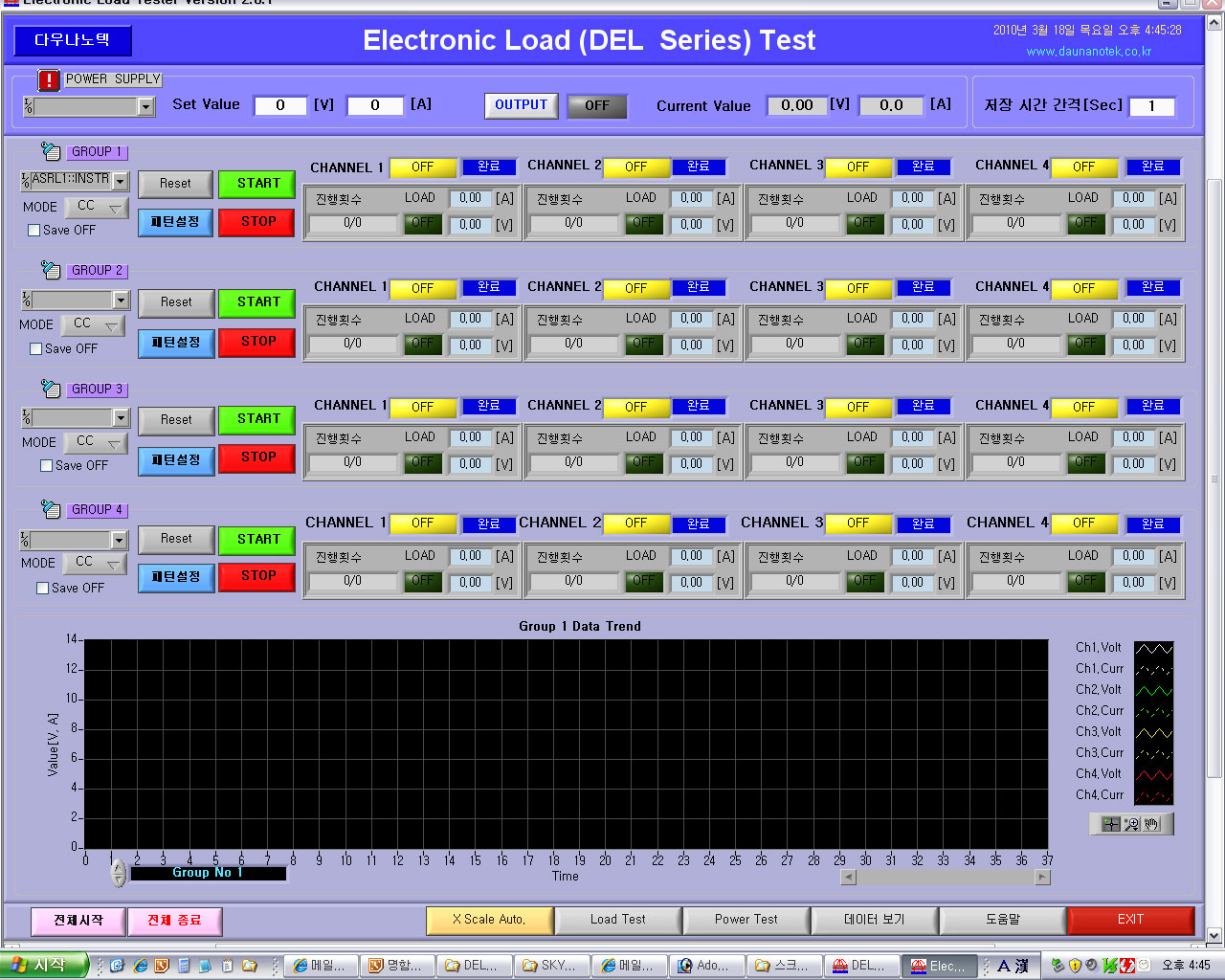The image size is (1225, 980).
Task: Open the Power Supply resource dropdown
Action: tap(146, 107)
